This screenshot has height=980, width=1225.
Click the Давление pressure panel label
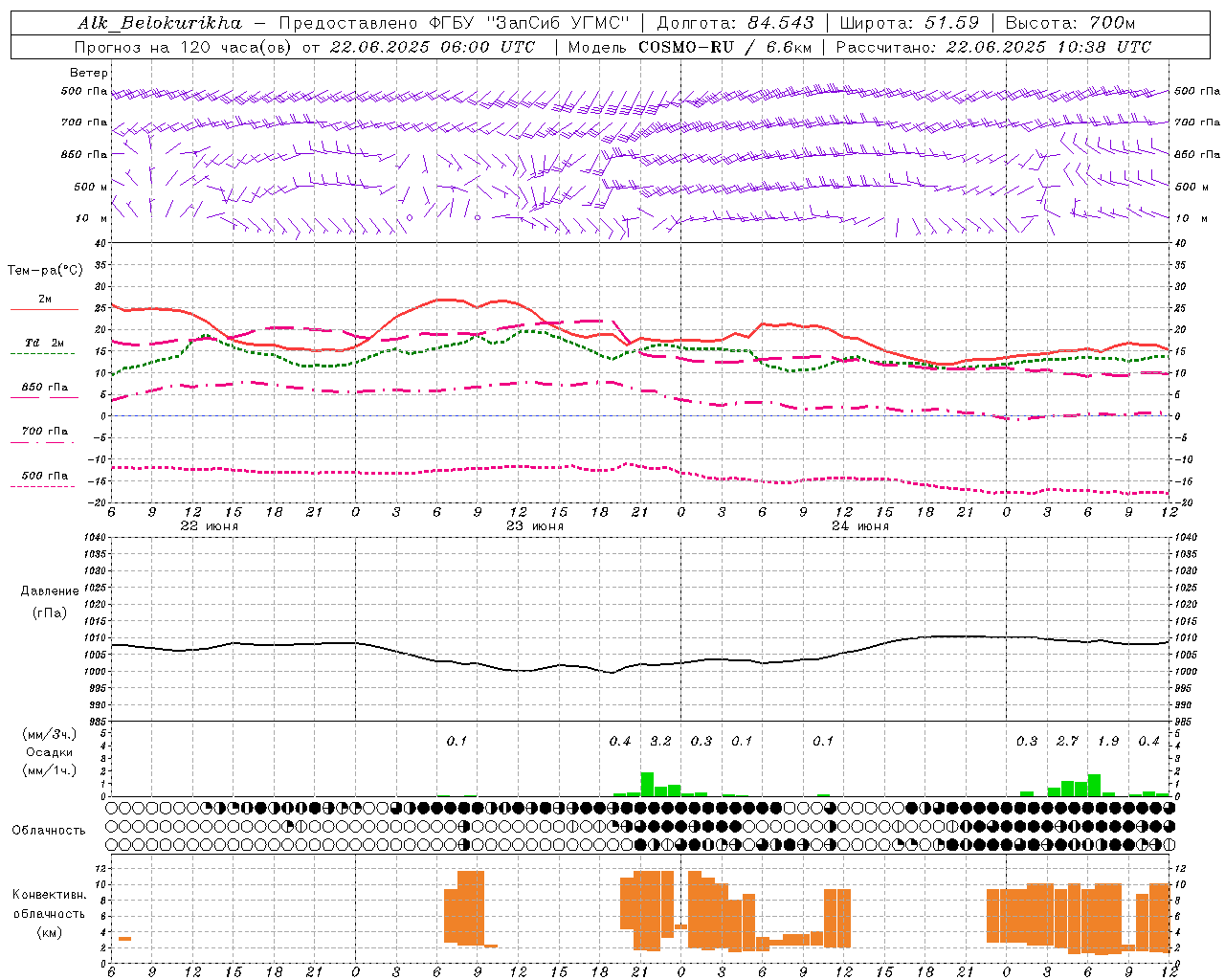click(x=50, y=591)
